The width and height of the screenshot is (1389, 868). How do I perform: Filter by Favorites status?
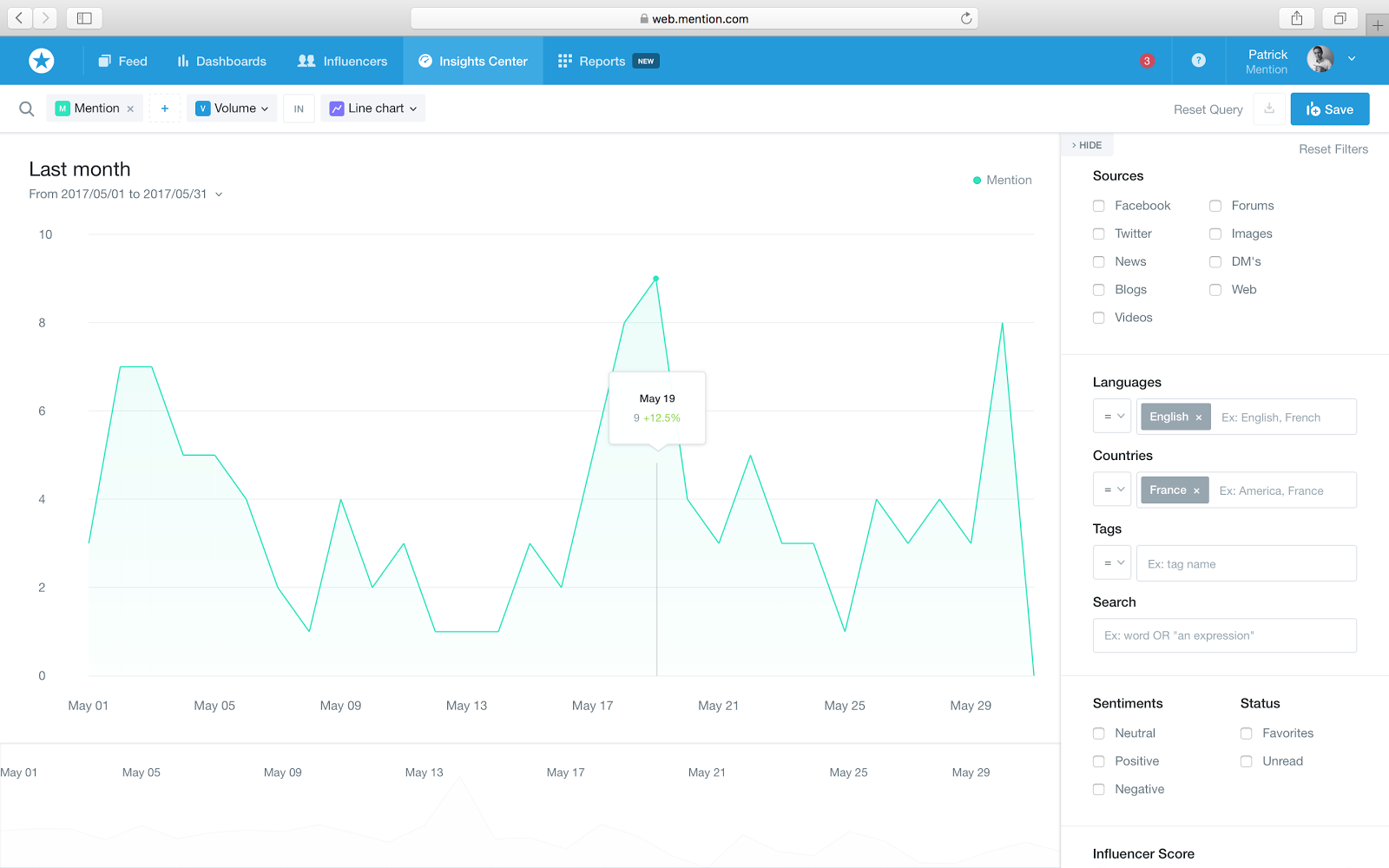[1246, 733]
